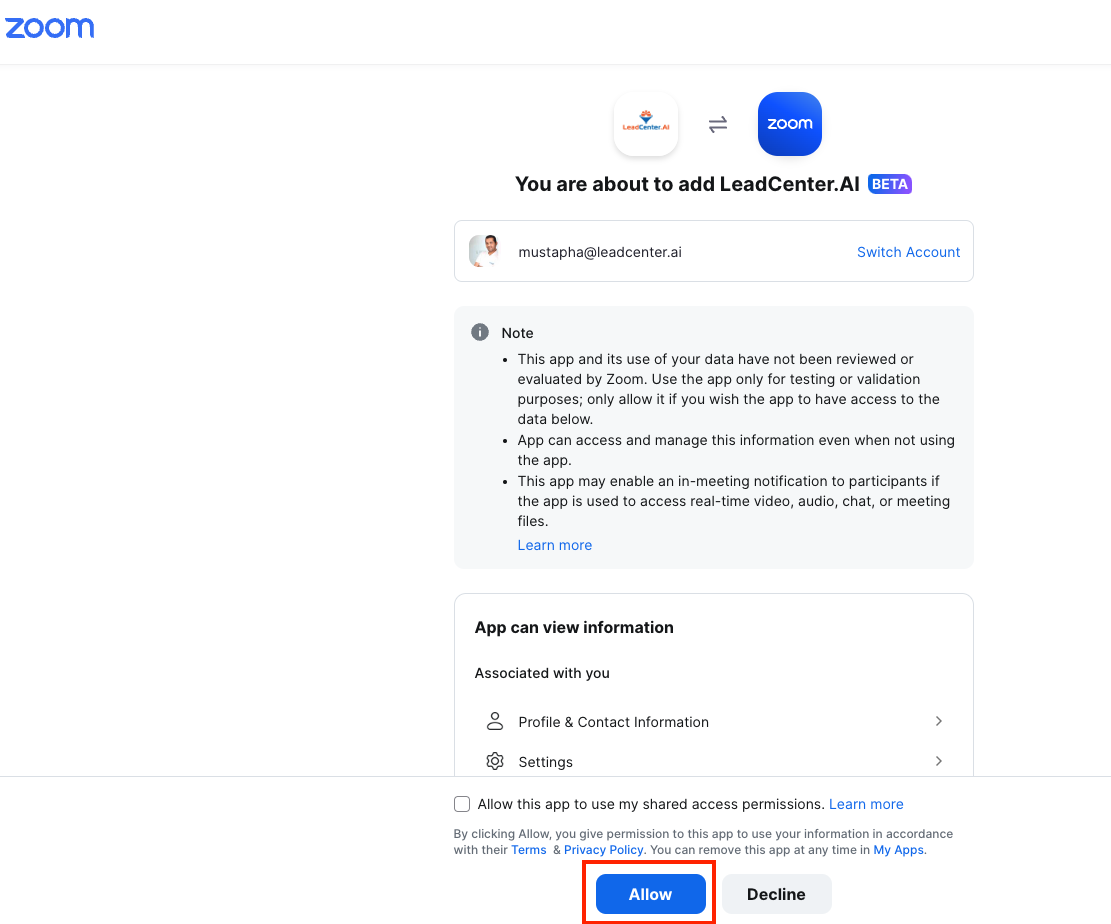Expand Profile & Contact Information chevron
The width and height of the screenshot is (1111, 924).
(x=939, y=721)
